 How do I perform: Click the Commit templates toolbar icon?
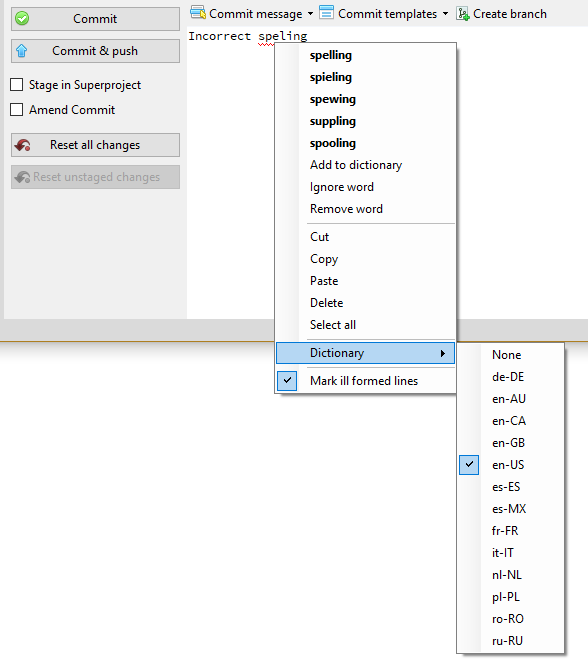[x=326, y=13]
